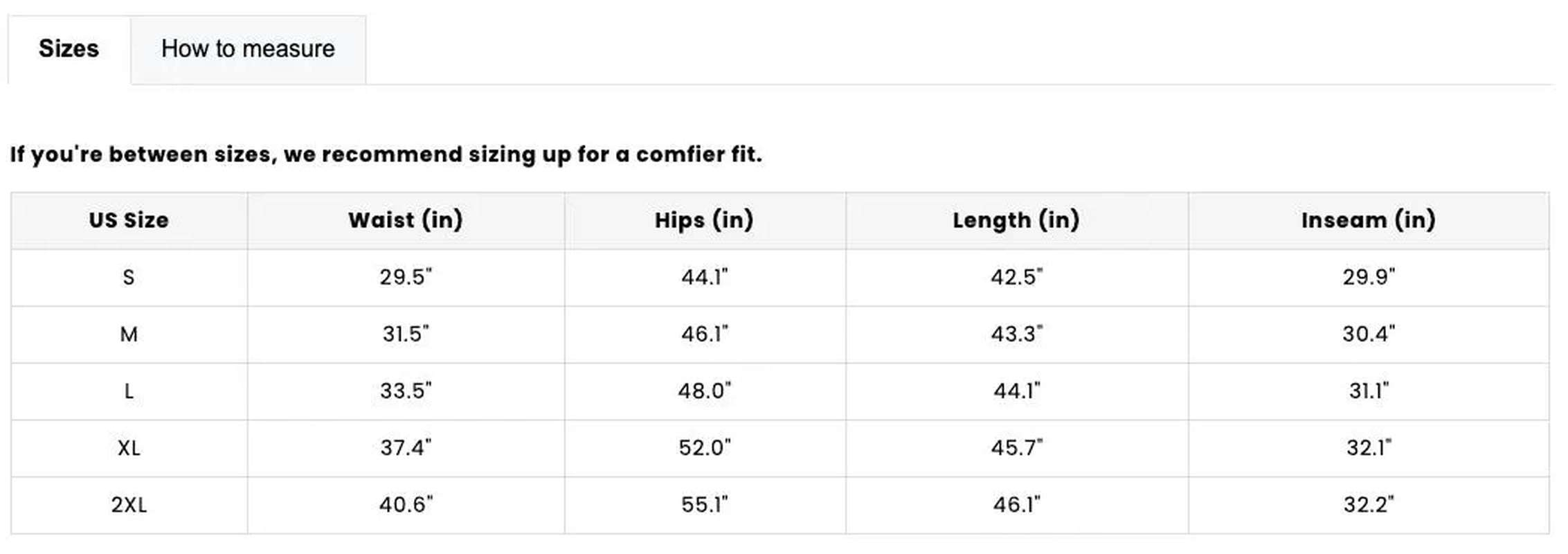Click the Waist (in) column header
Viewport: 1568px width, 554px height.
coord(406,220)
